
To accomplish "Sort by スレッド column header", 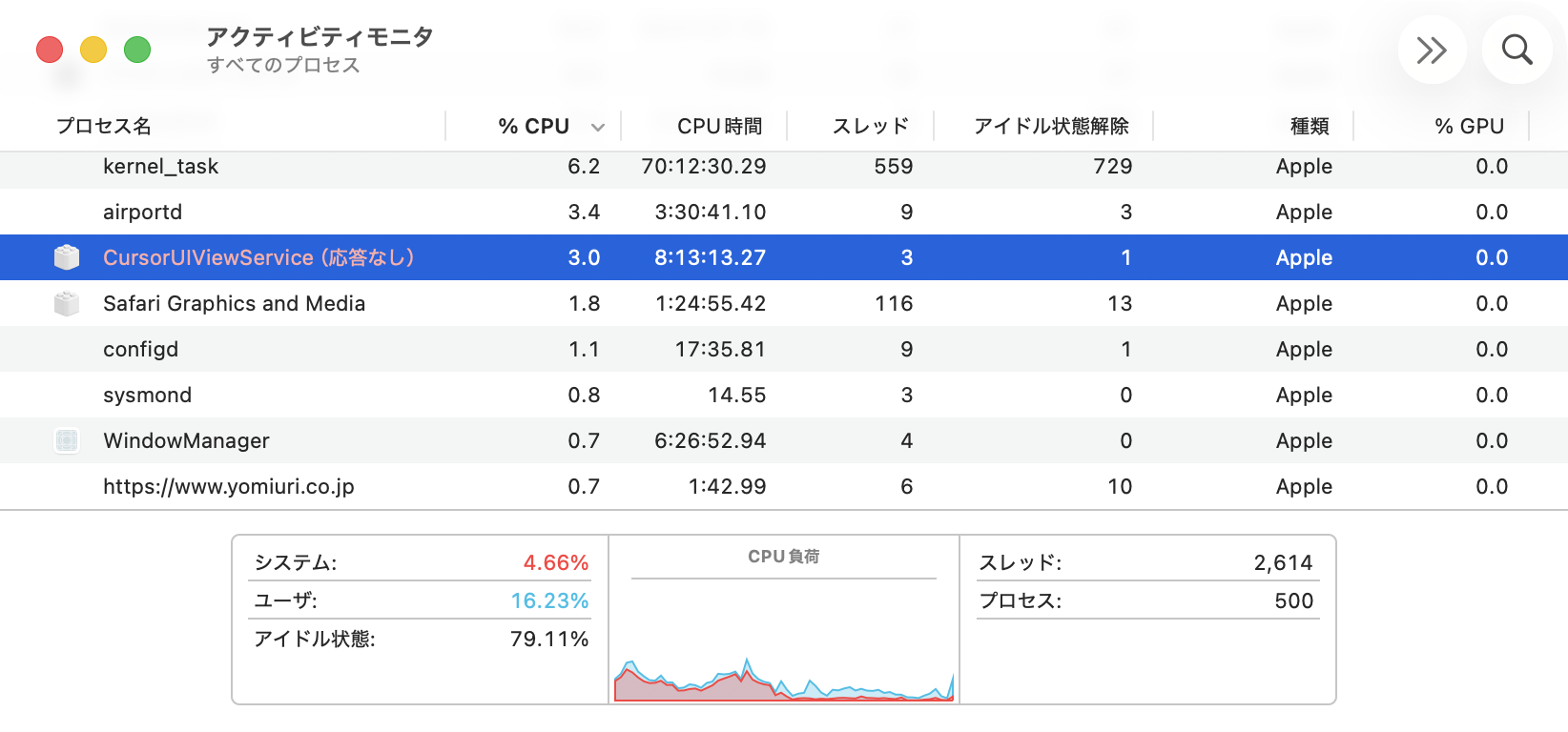I will coord(871,126).
